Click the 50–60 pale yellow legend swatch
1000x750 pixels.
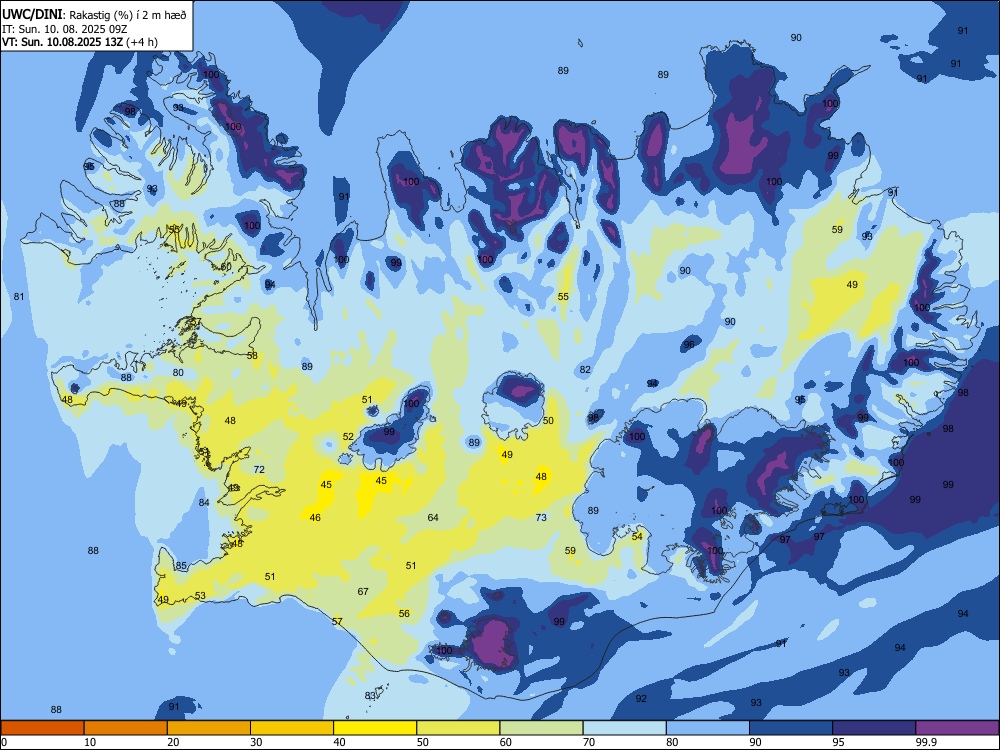[459, 728]
